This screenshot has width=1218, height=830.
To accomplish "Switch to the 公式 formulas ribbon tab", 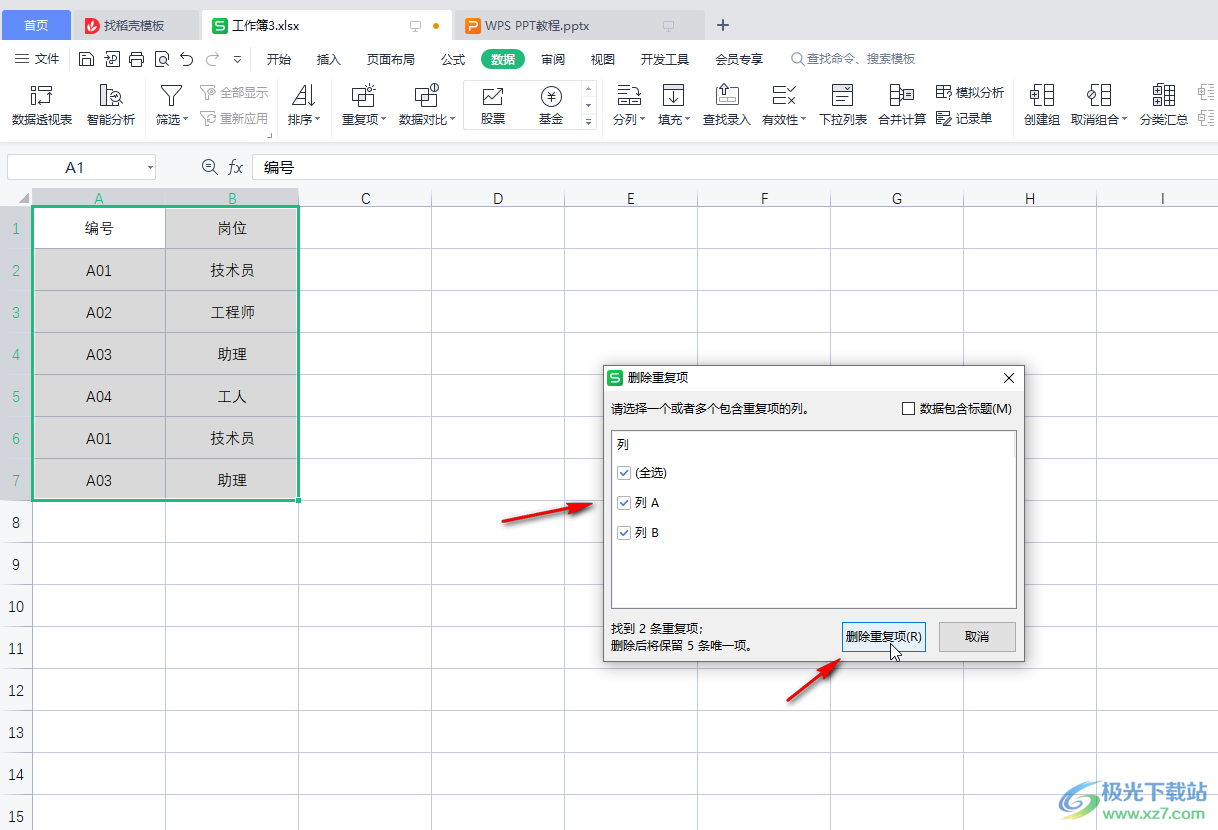I will pos(453,60).
